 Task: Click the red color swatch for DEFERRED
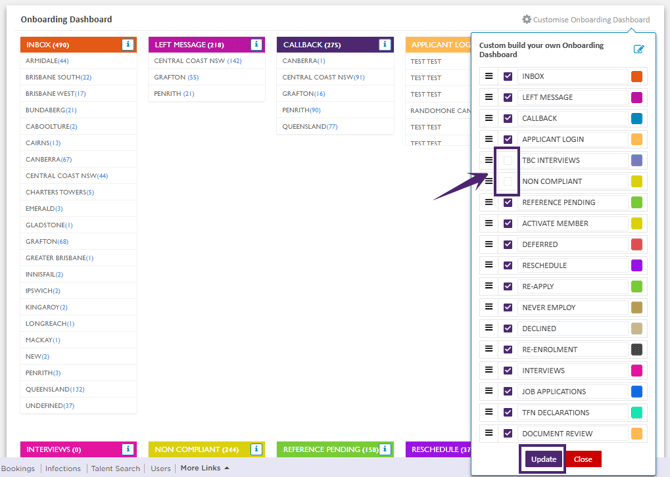tap(637, 244)
